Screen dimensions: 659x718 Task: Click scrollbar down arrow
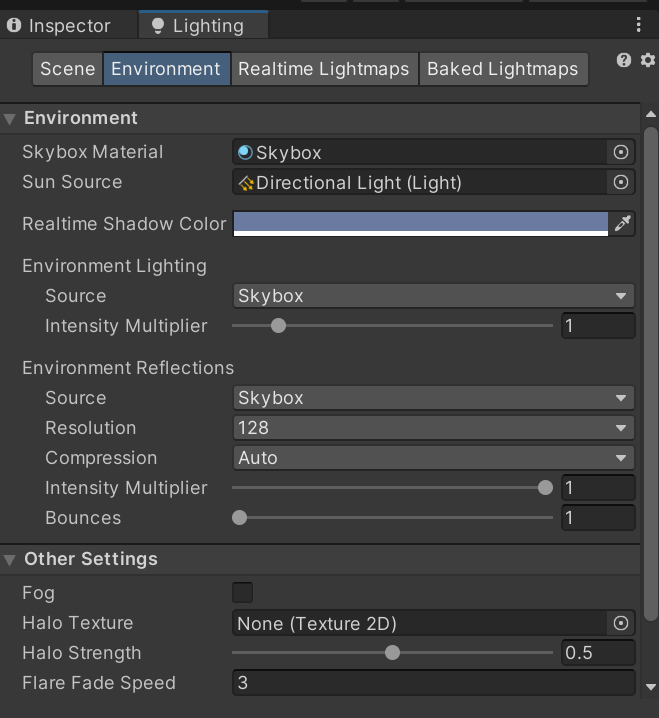[651, 686]
